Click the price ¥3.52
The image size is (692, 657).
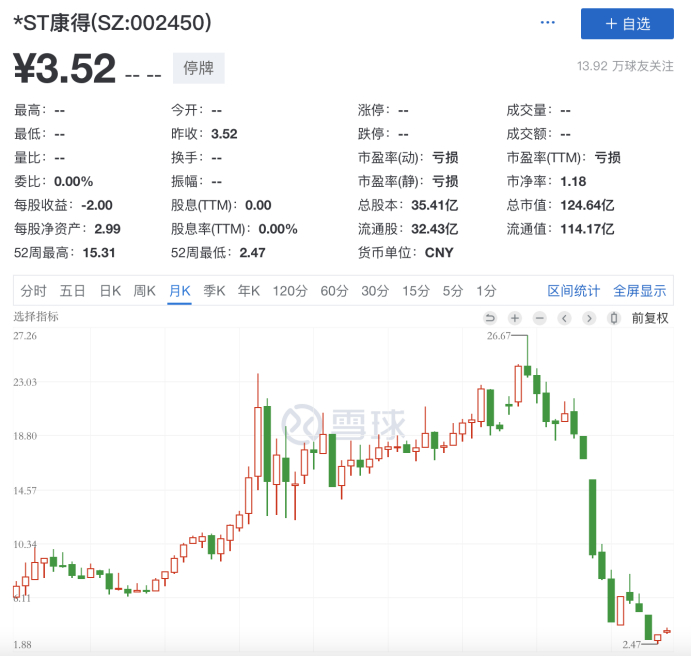[x=65, y=68]
